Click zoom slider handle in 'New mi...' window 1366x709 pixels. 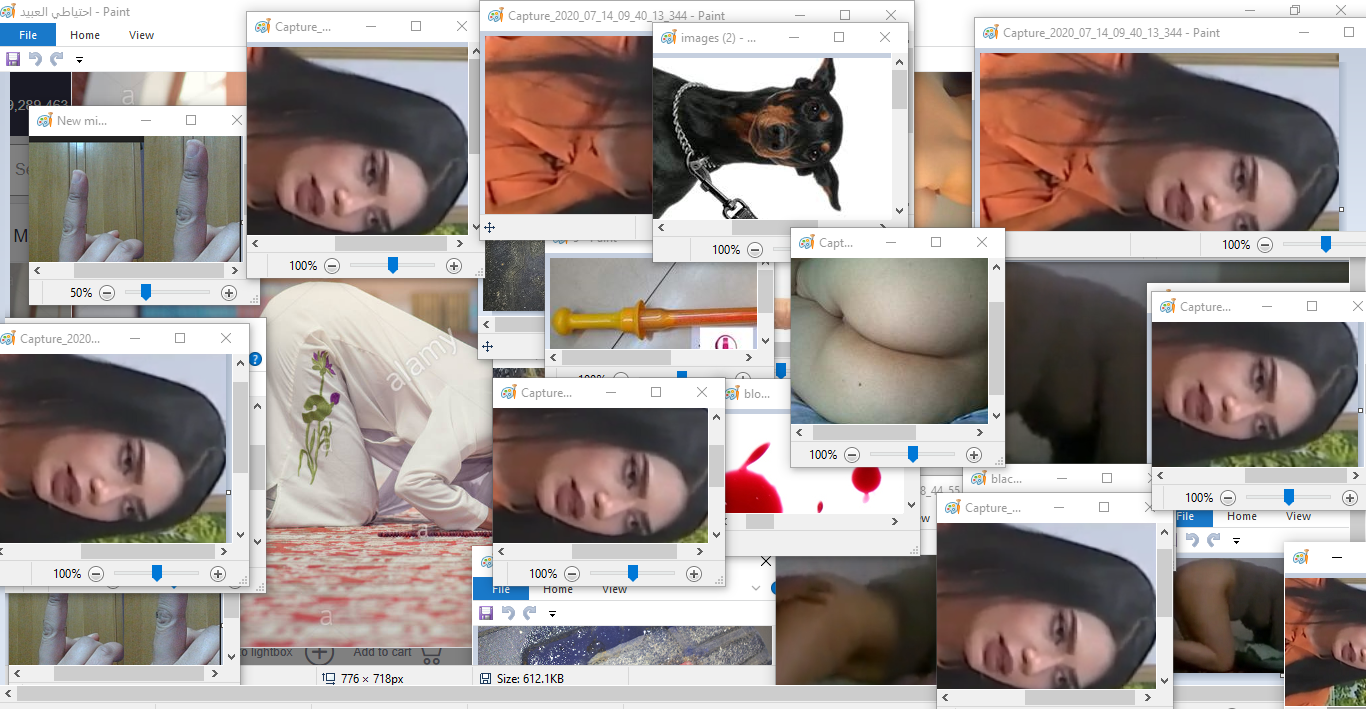(x=146, y=292)
